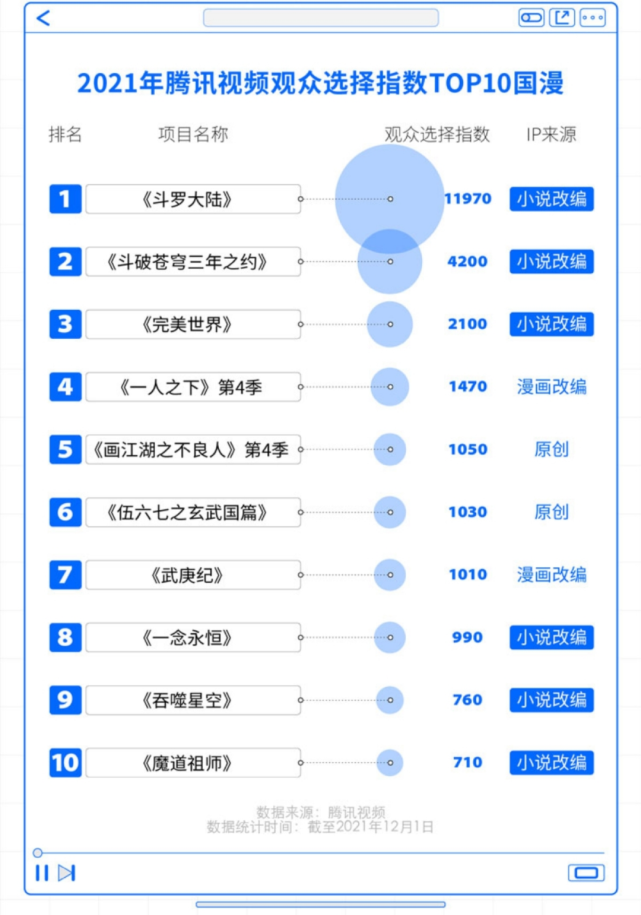The height and width of the screenshot is (915, 641).
Task: Open the share/export icon
Action: [x=562, y=18]
